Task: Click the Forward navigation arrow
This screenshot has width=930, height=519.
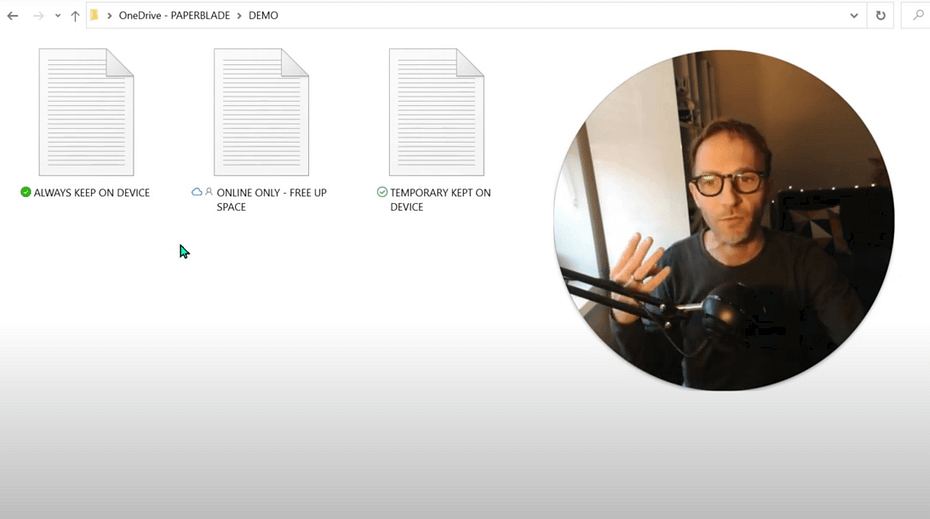Action: (x=38, y=16)
